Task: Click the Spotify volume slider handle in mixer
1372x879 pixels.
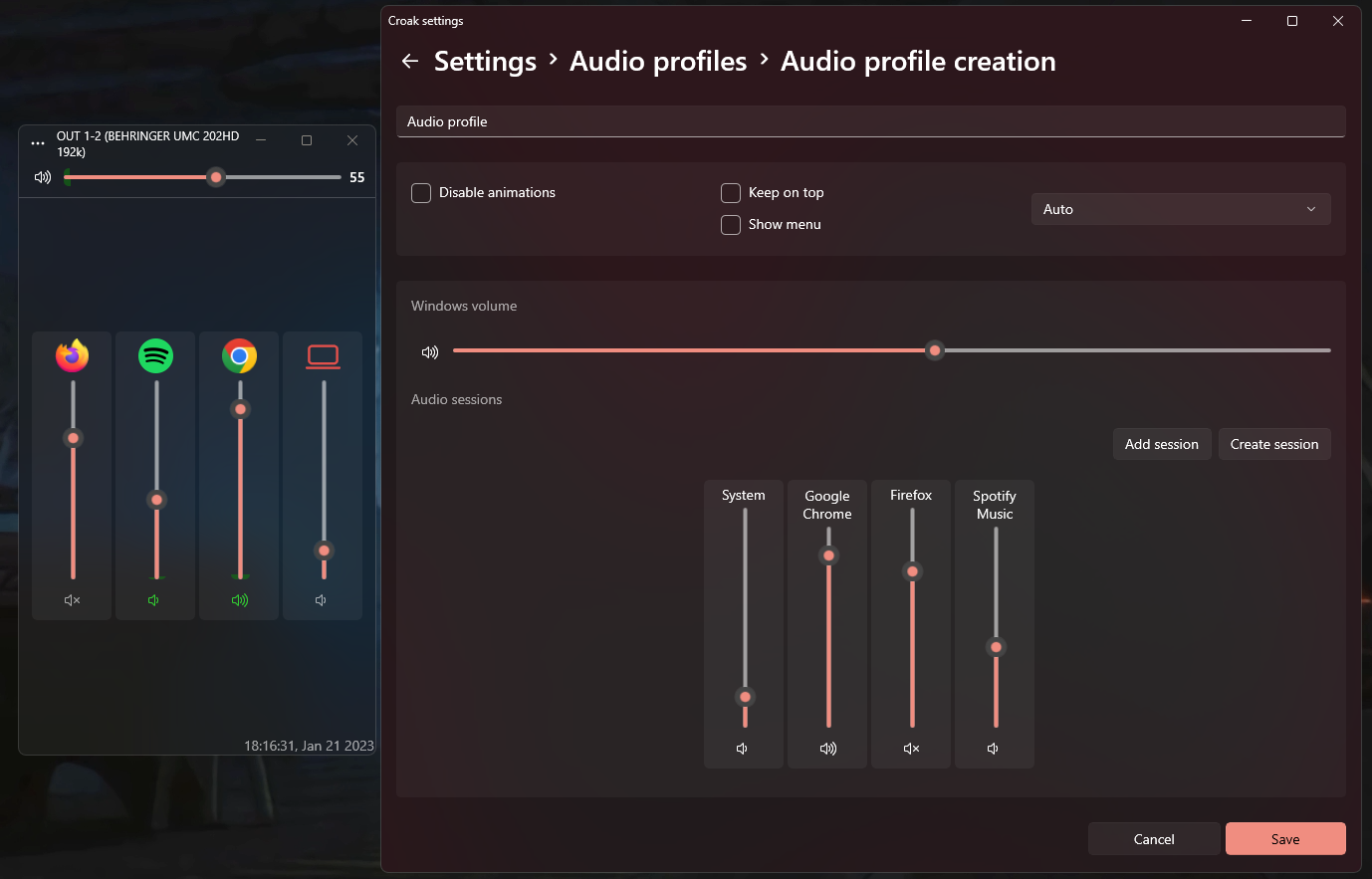Action: (x=156, y=500)
